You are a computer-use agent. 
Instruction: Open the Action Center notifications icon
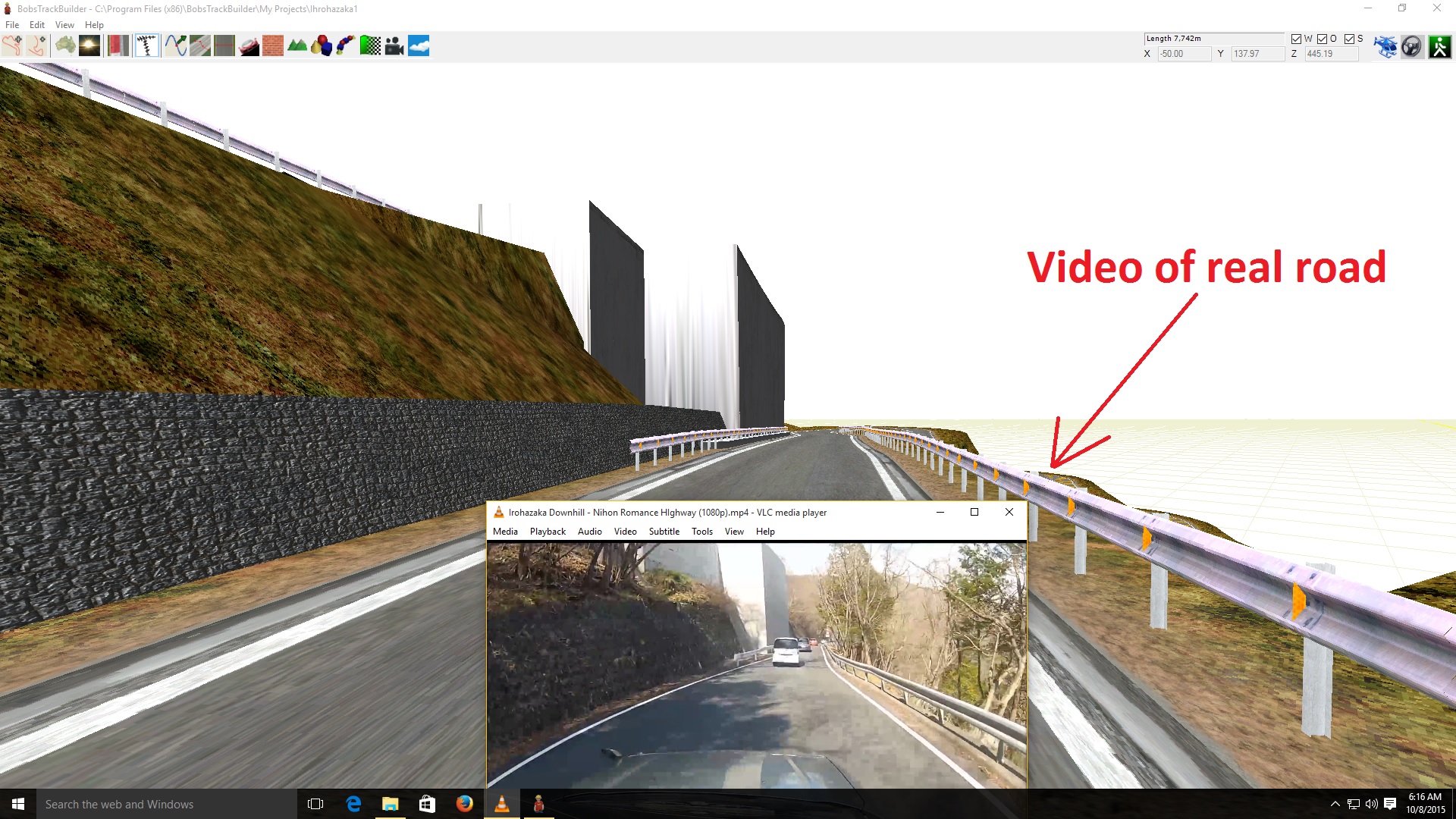pos(1390,804)
